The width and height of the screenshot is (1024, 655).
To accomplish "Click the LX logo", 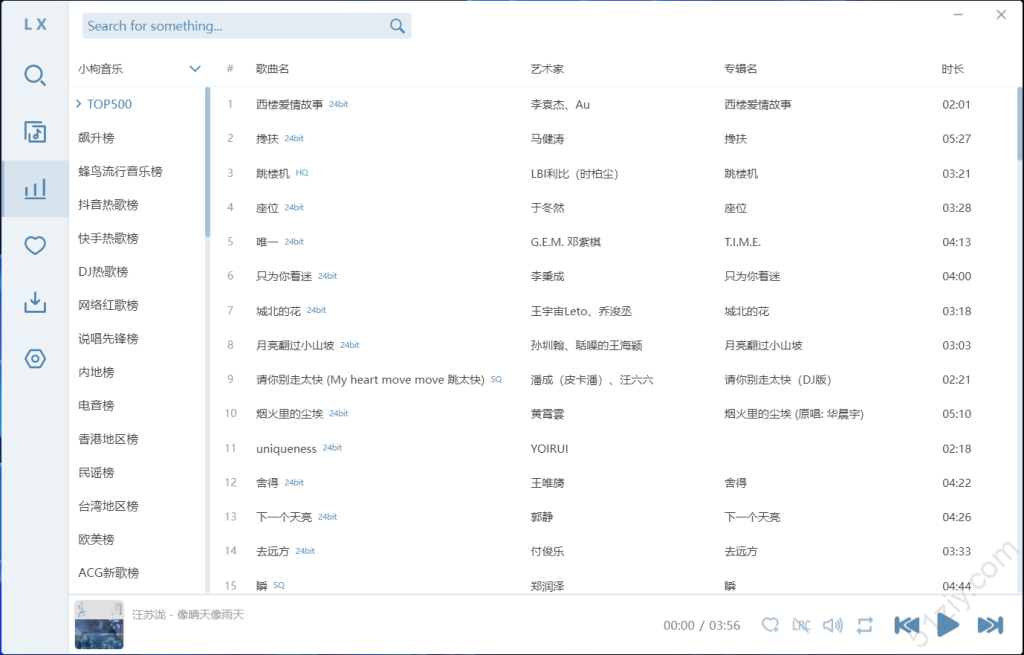I will (35, 24).
